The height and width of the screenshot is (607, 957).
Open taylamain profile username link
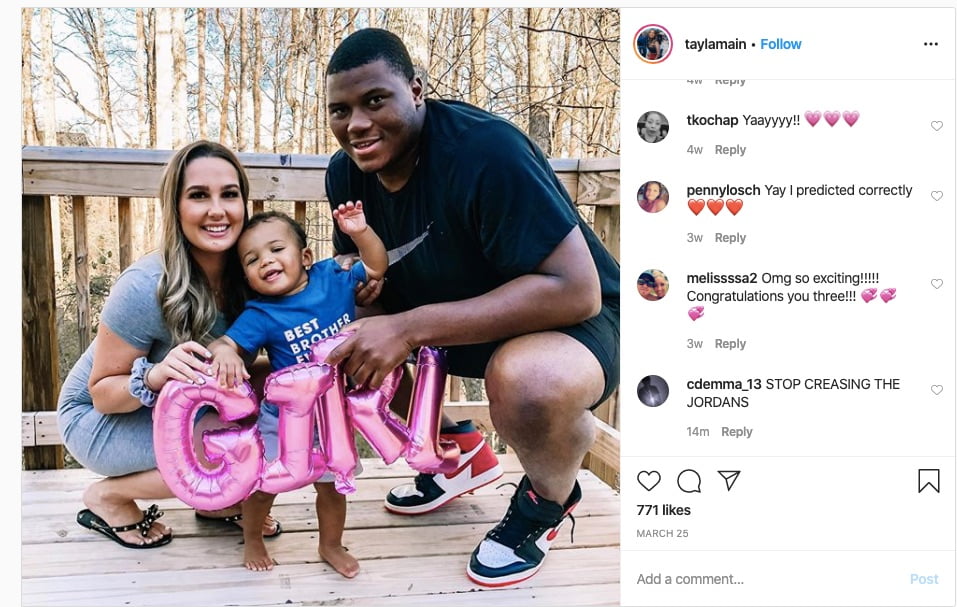[x=715, y=44]
